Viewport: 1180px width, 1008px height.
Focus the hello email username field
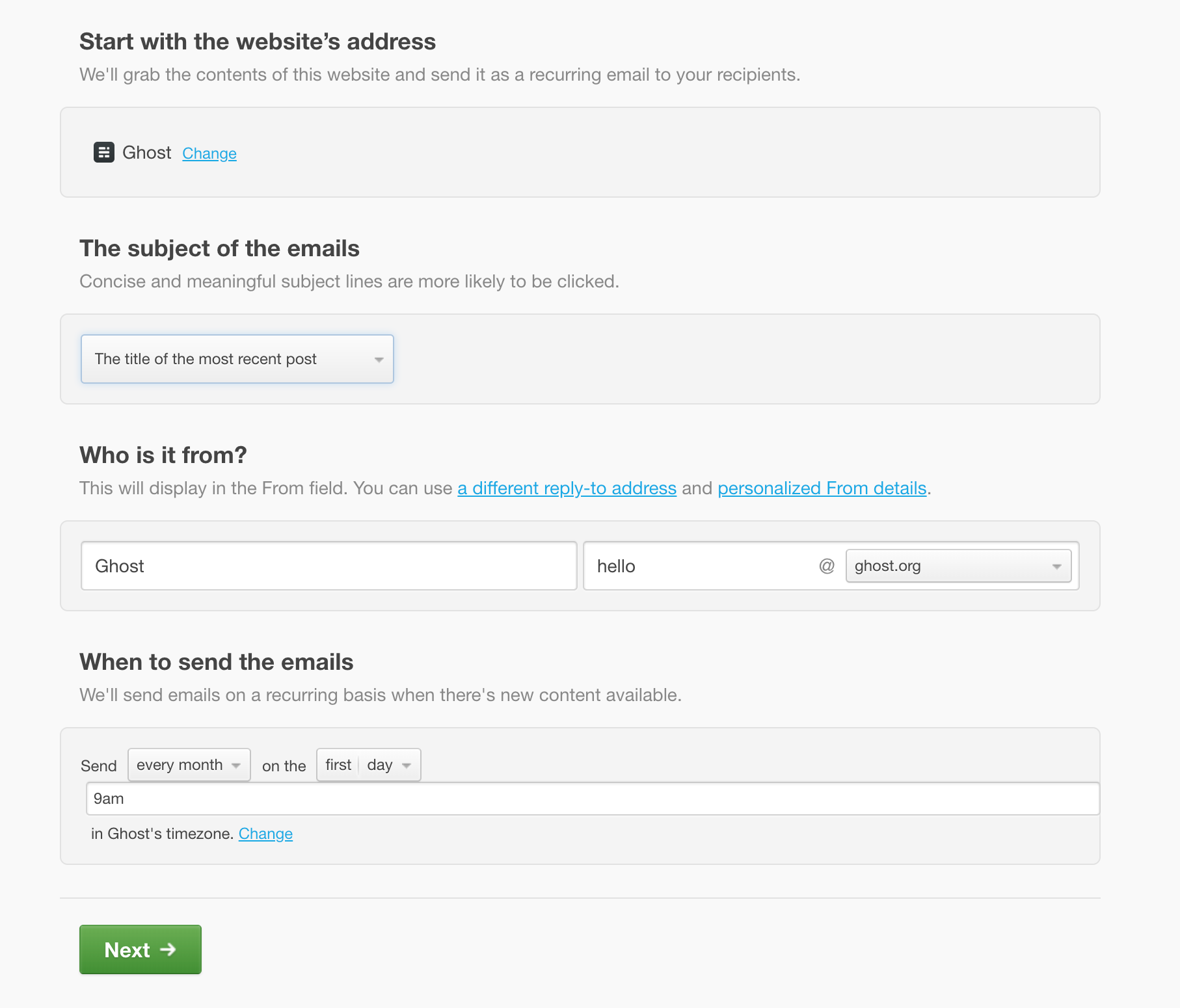pyautogui.click(x=699, y=566)
